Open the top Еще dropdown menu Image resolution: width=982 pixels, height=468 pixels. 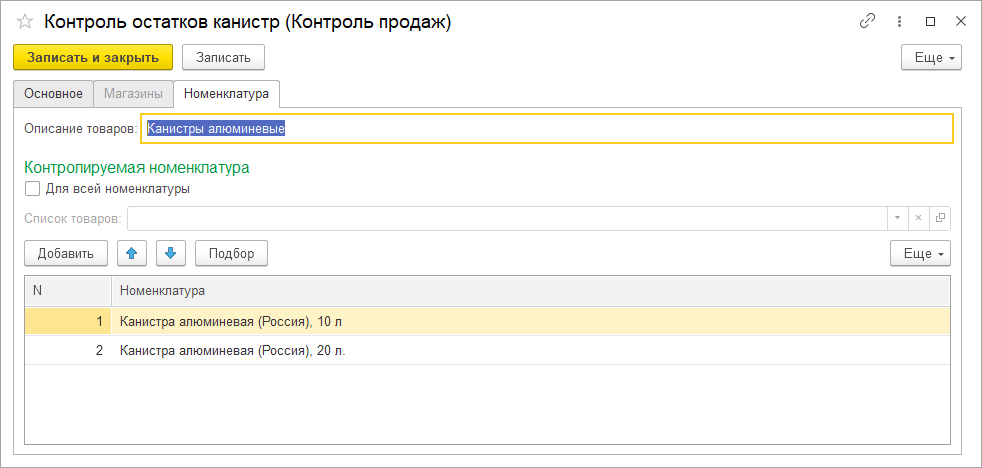[931, 58]
